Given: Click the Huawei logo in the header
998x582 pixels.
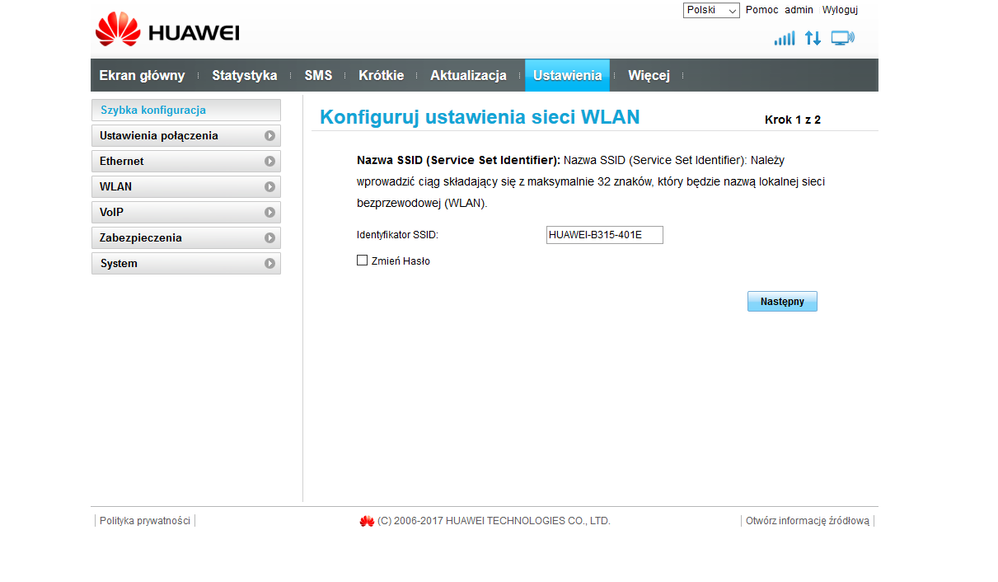Looking at the screenshot, I should coord(167,29).
